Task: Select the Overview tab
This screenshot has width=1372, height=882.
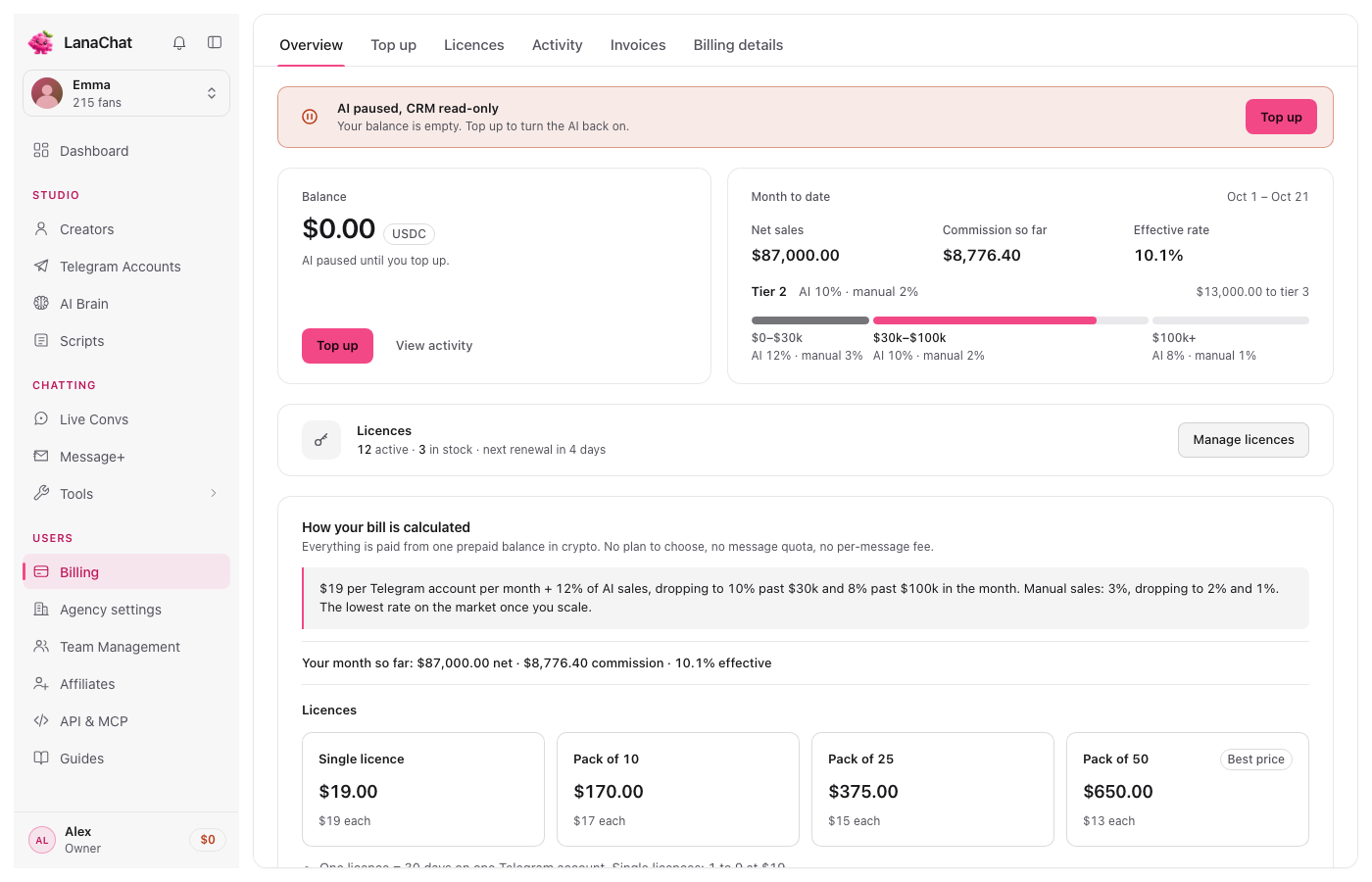Action: (x=311, y=45)
